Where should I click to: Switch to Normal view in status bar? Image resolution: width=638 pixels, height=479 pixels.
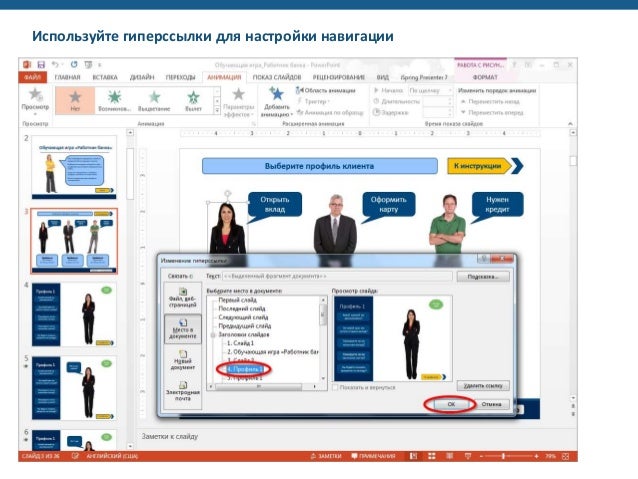tap(413, 456)
